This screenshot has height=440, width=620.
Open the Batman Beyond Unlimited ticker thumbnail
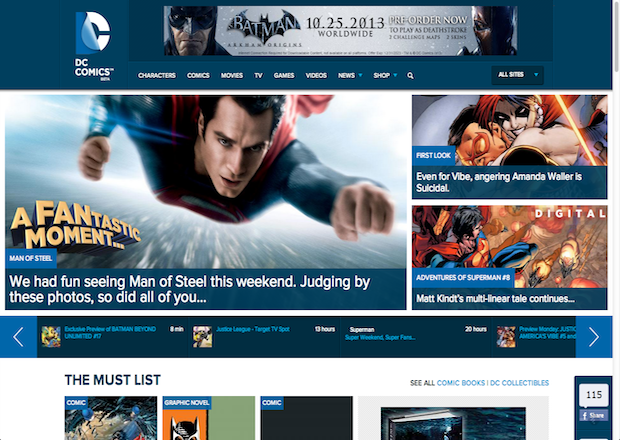(51, 337)
